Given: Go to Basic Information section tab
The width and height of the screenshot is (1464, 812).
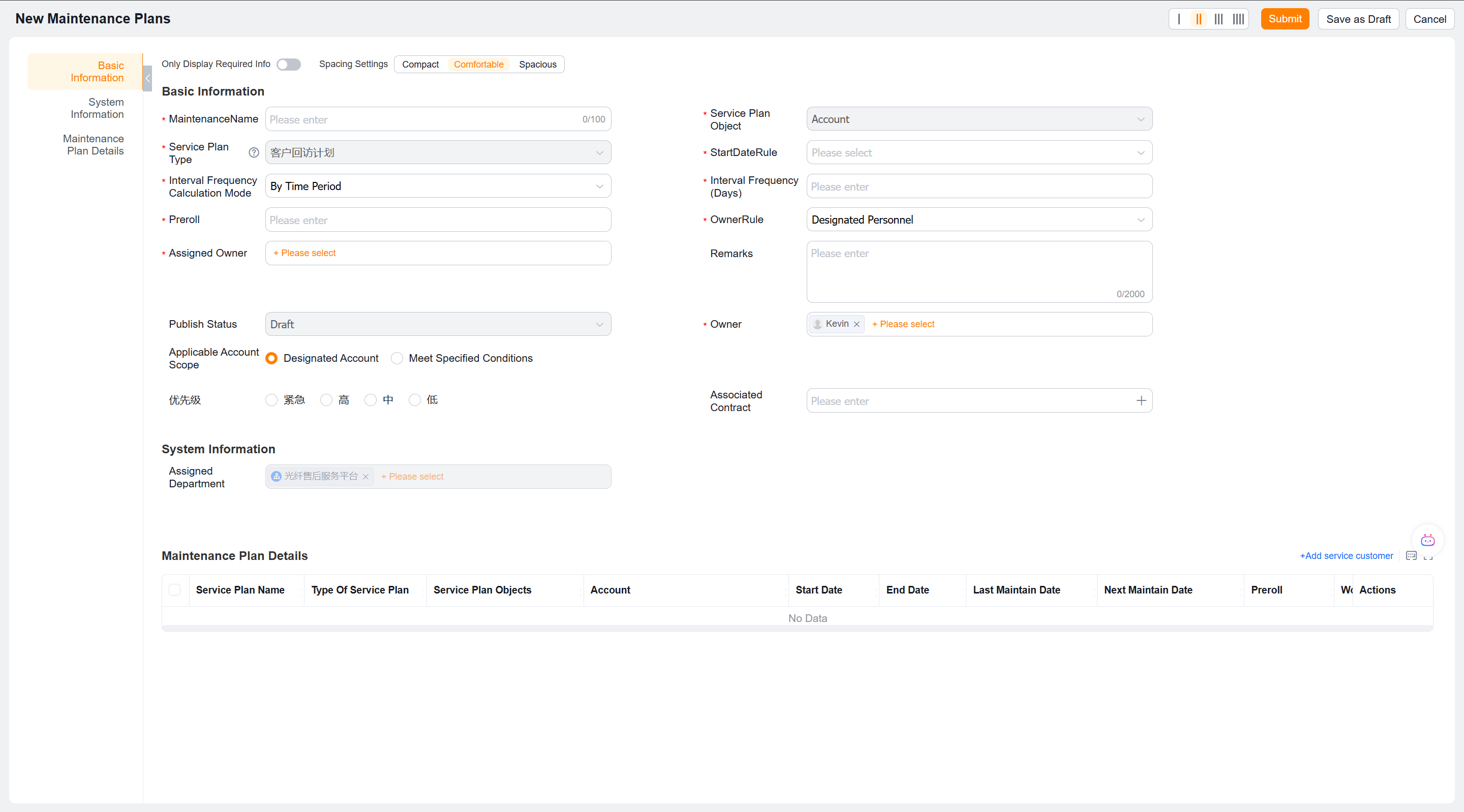Looking at the screenshot, I should tap(85, 72).
